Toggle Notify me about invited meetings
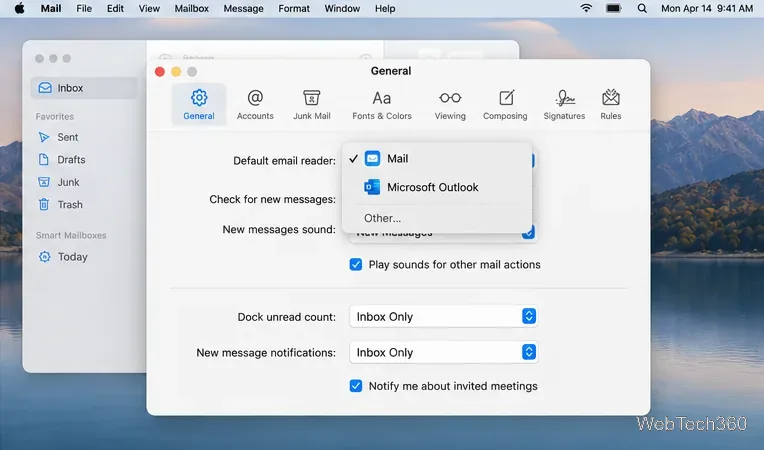Screen dimensions: 764x450 click(356, 386)
